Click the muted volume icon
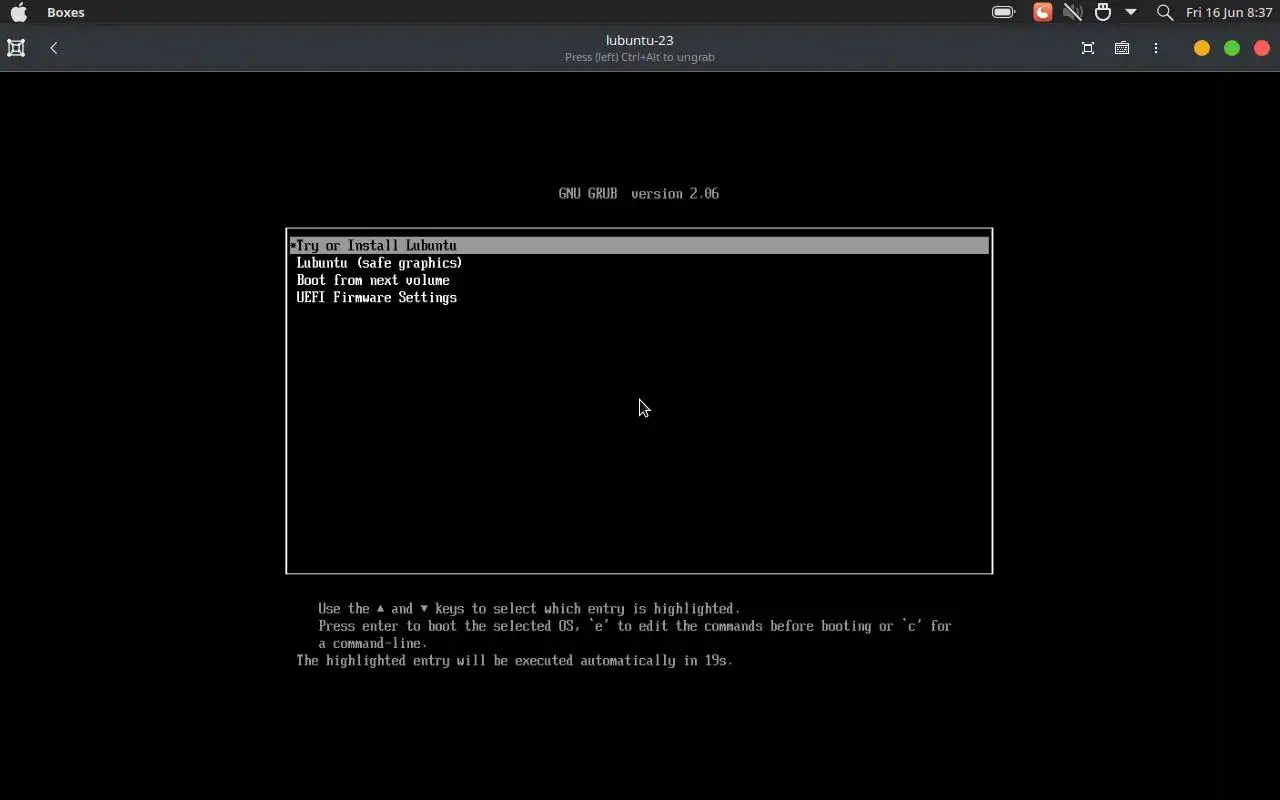The width and height of the screenshot is (1280, 800). (1072, 12)
